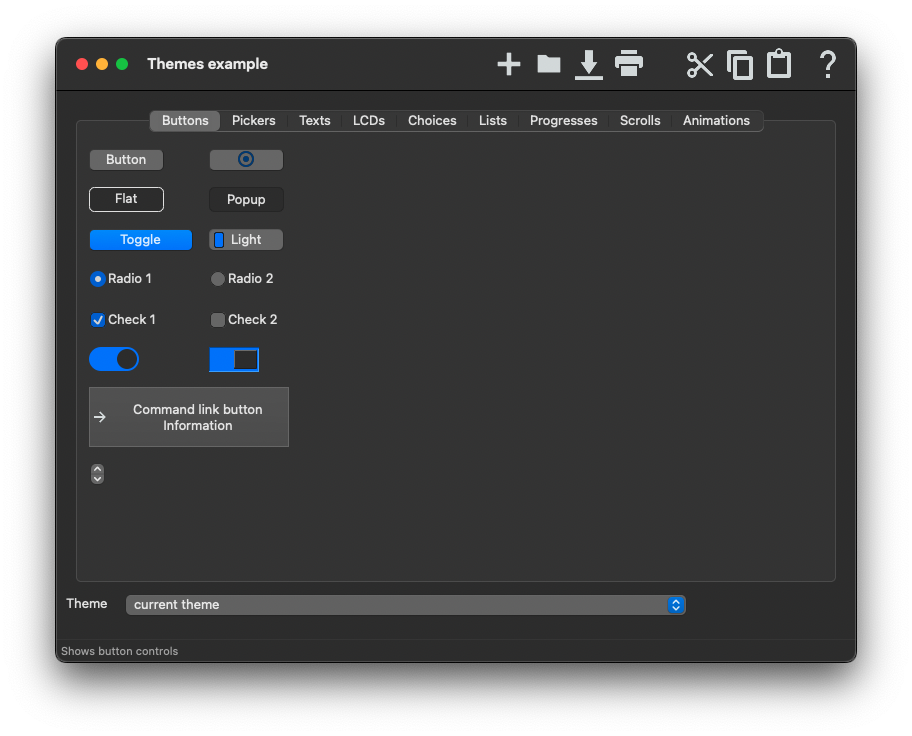Click the plus (new) toolbar icon
912x736 pixels.
[x=509, y=65]
